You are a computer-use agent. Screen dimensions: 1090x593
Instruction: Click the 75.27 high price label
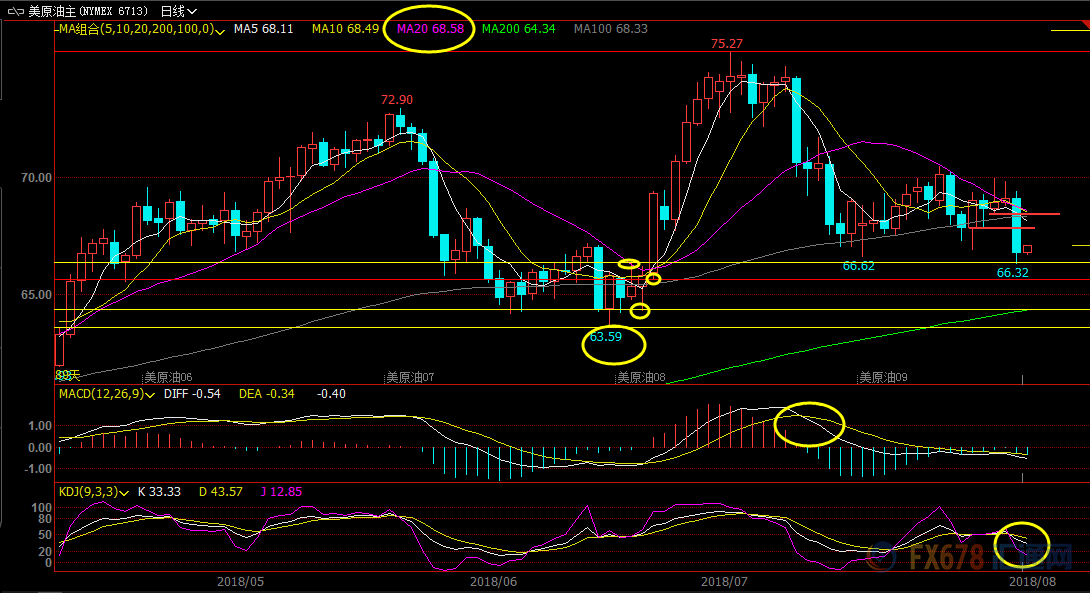[x=726, y=44]
